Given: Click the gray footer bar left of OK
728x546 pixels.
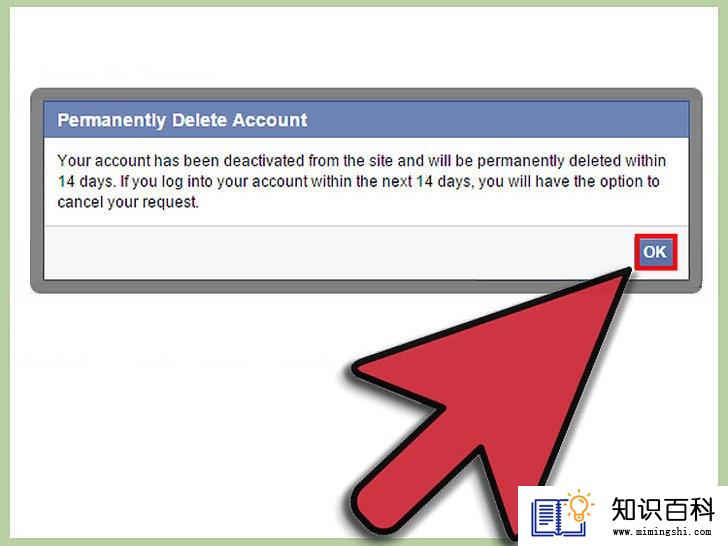Looking at the screenshot, I should coord(339,253).
